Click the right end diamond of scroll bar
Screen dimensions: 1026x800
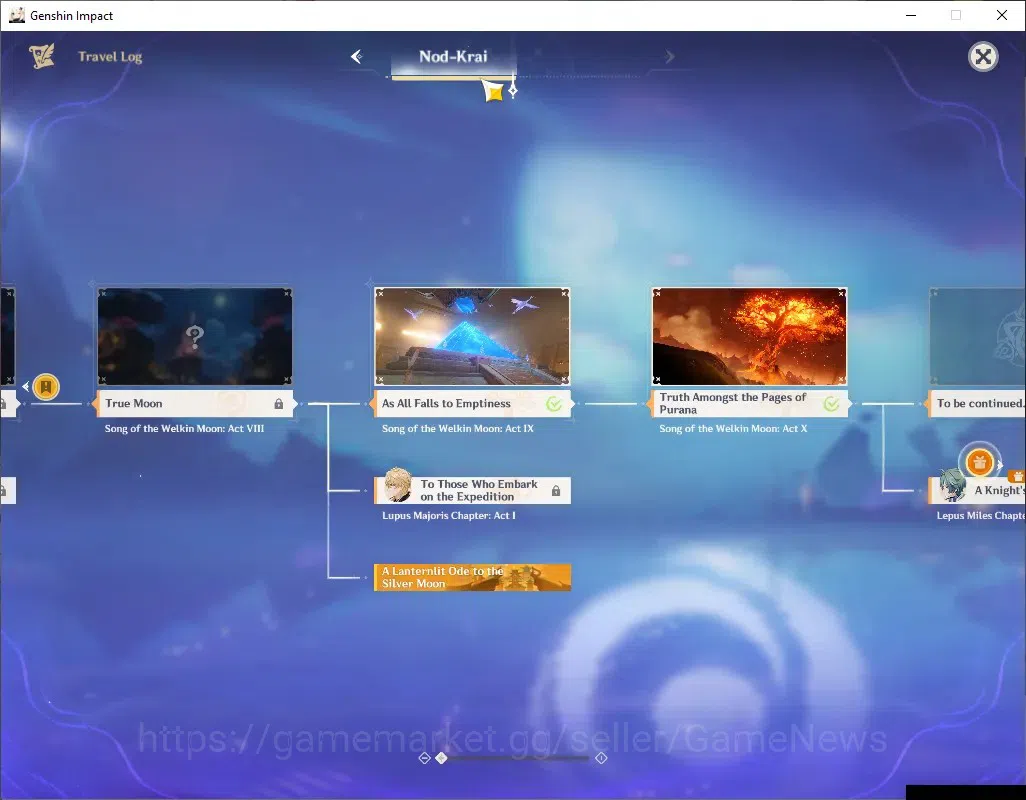pyautogui.click(x=601, y=758)
